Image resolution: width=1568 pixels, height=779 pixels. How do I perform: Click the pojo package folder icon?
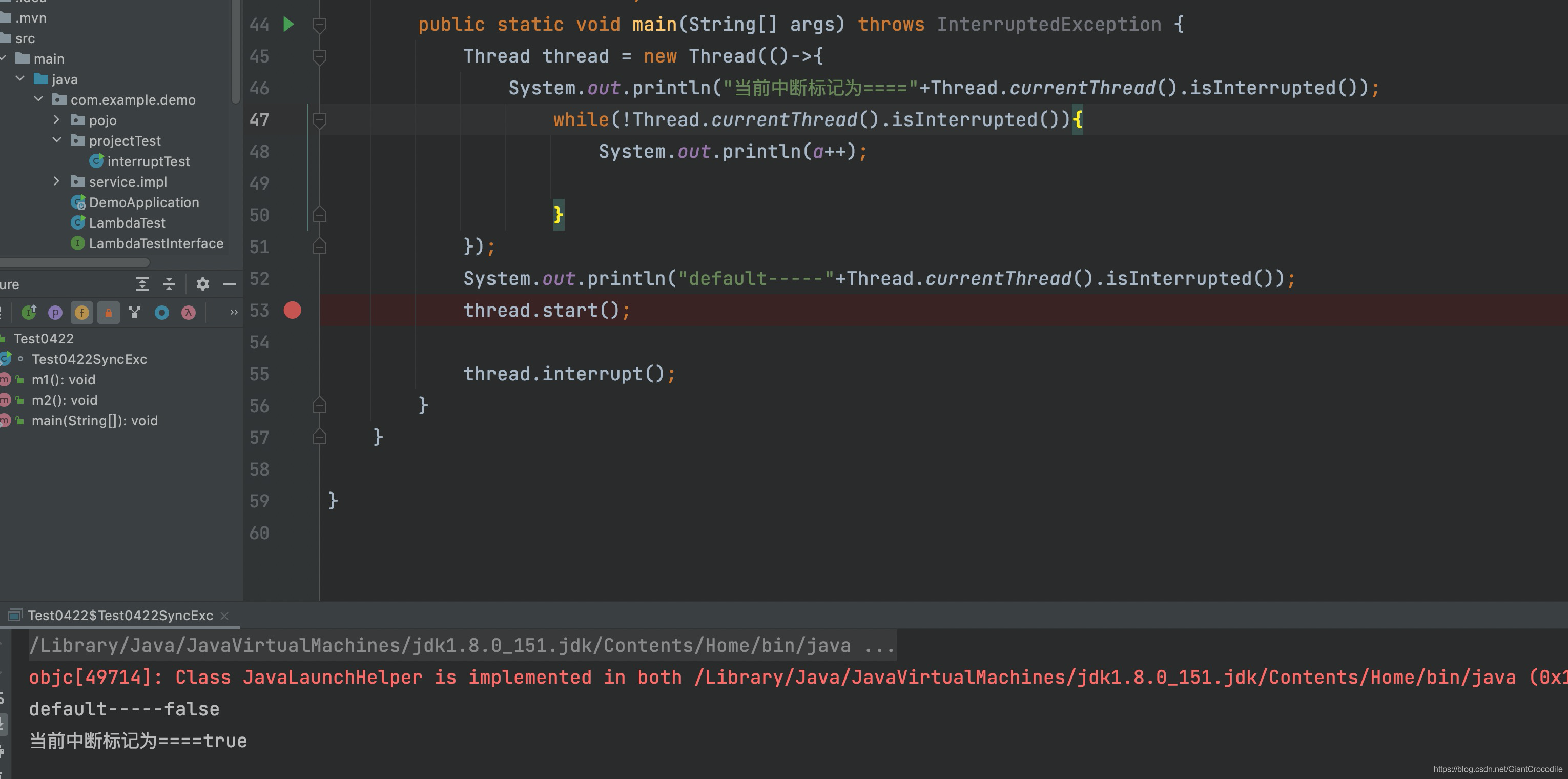(78, 119)
